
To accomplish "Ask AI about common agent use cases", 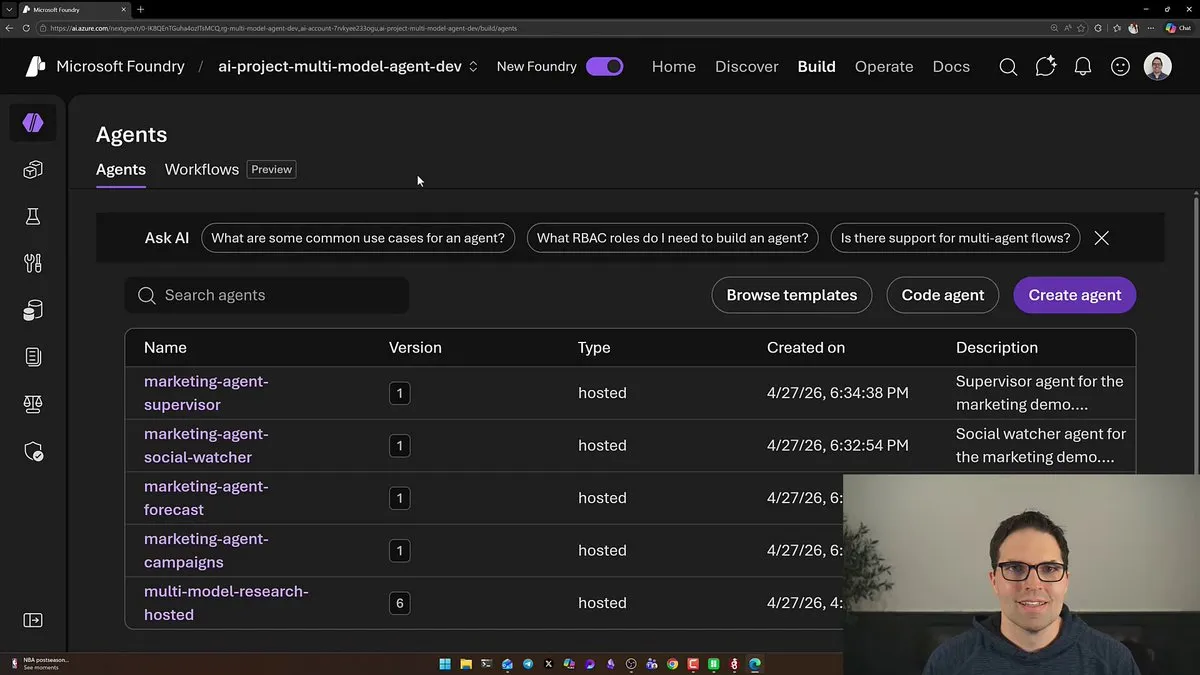I will coord(358,238).
